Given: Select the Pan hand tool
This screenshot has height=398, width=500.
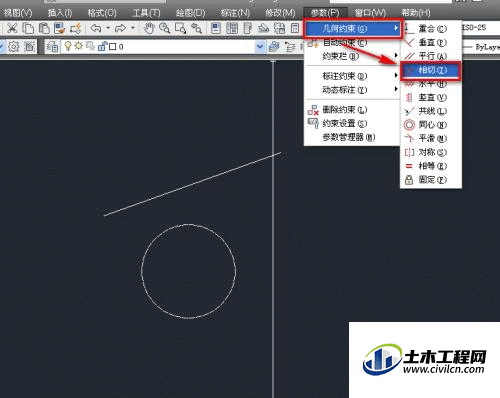Looking at the screenshot, I should 149,28.
